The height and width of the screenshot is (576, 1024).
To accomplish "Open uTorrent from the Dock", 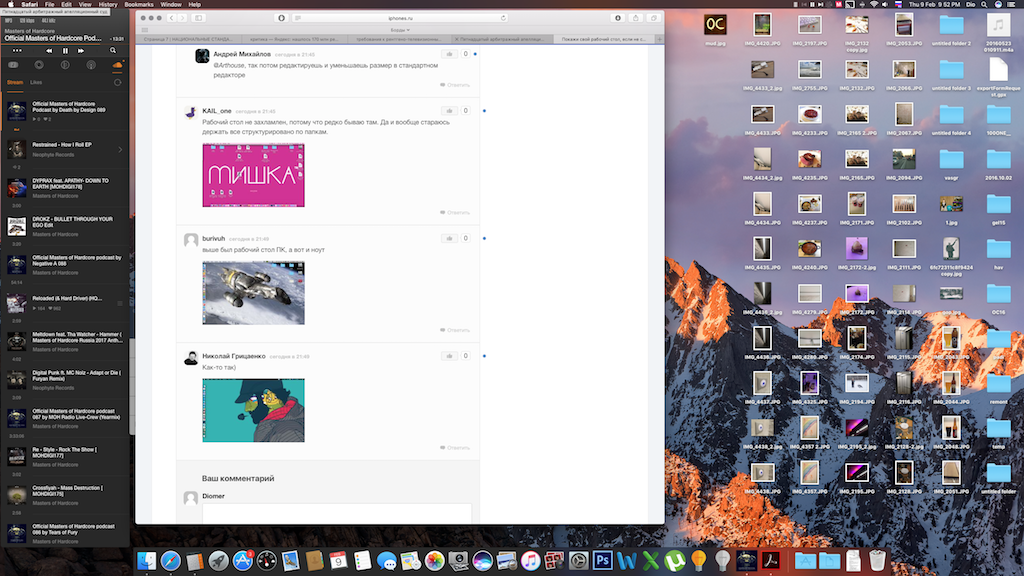I will (675, 560).
